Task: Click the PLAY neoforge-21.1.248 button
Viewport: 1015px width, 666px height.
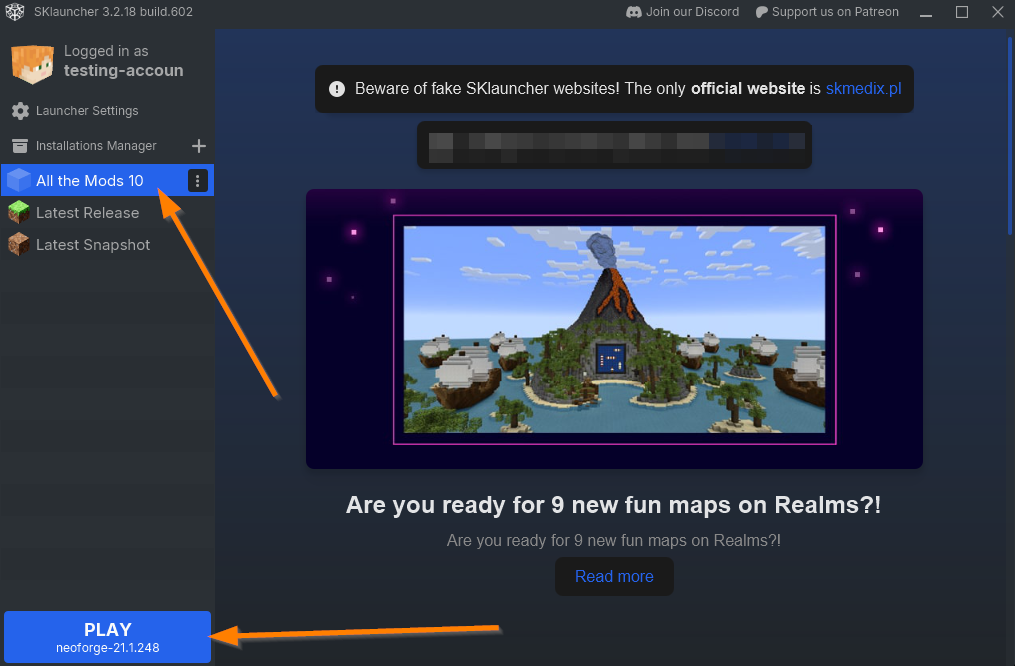Action: (x=107, y=637)
